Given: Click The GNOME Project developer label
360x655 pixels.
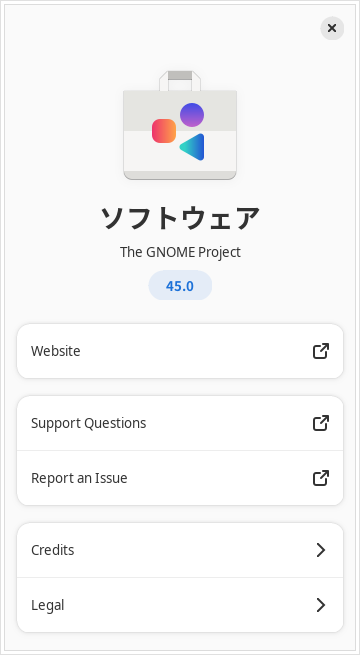Looking at the screenshot, I should pyautogui.click(x=180, y=252).
